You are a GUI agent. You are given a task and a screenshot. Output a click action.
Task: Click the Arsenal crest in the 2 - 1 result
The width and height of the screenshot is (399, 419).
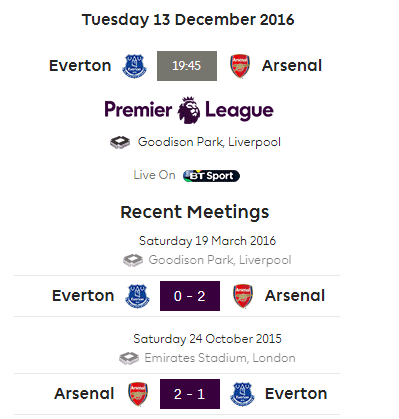[138, 394]
